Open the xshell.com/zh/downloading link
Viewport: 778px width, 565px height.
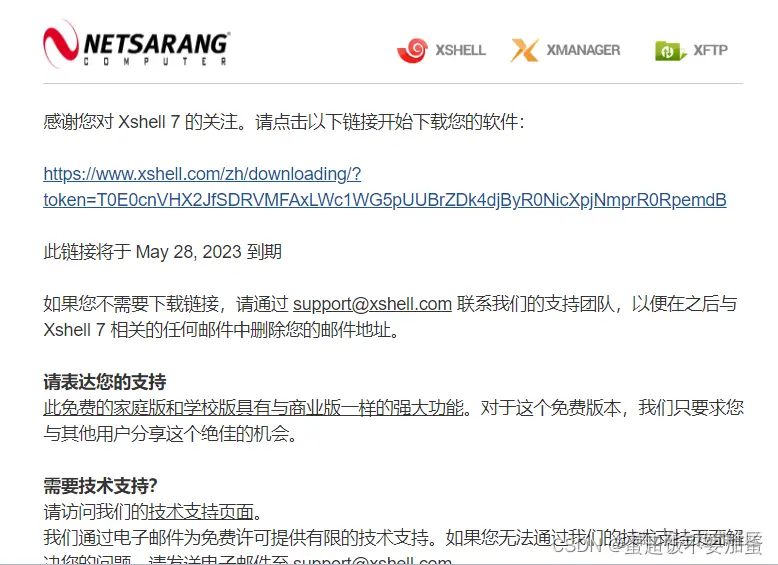(202, 174)
